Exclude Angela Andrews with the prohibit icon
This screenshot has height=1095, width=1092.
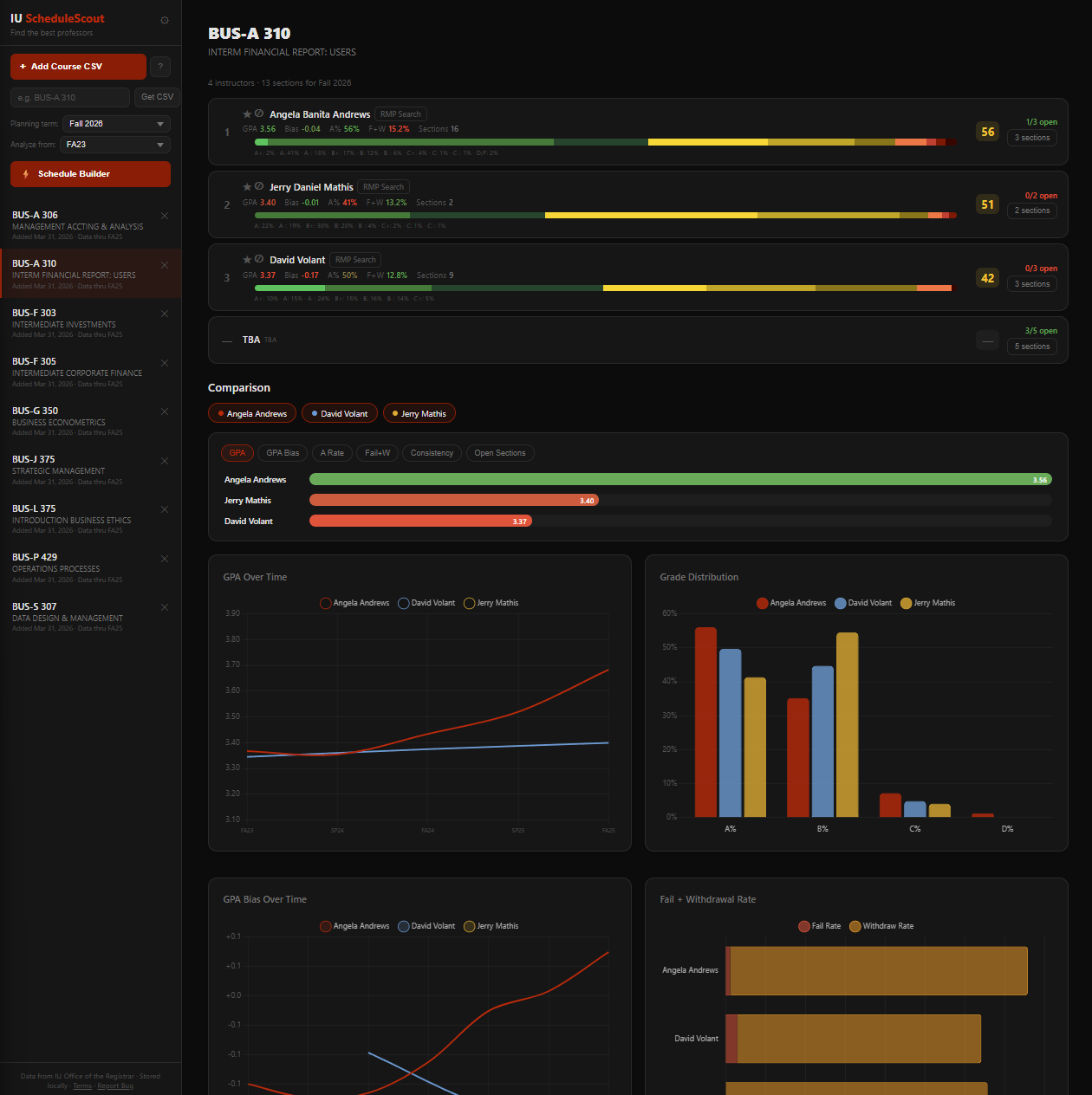pos(258,113)
